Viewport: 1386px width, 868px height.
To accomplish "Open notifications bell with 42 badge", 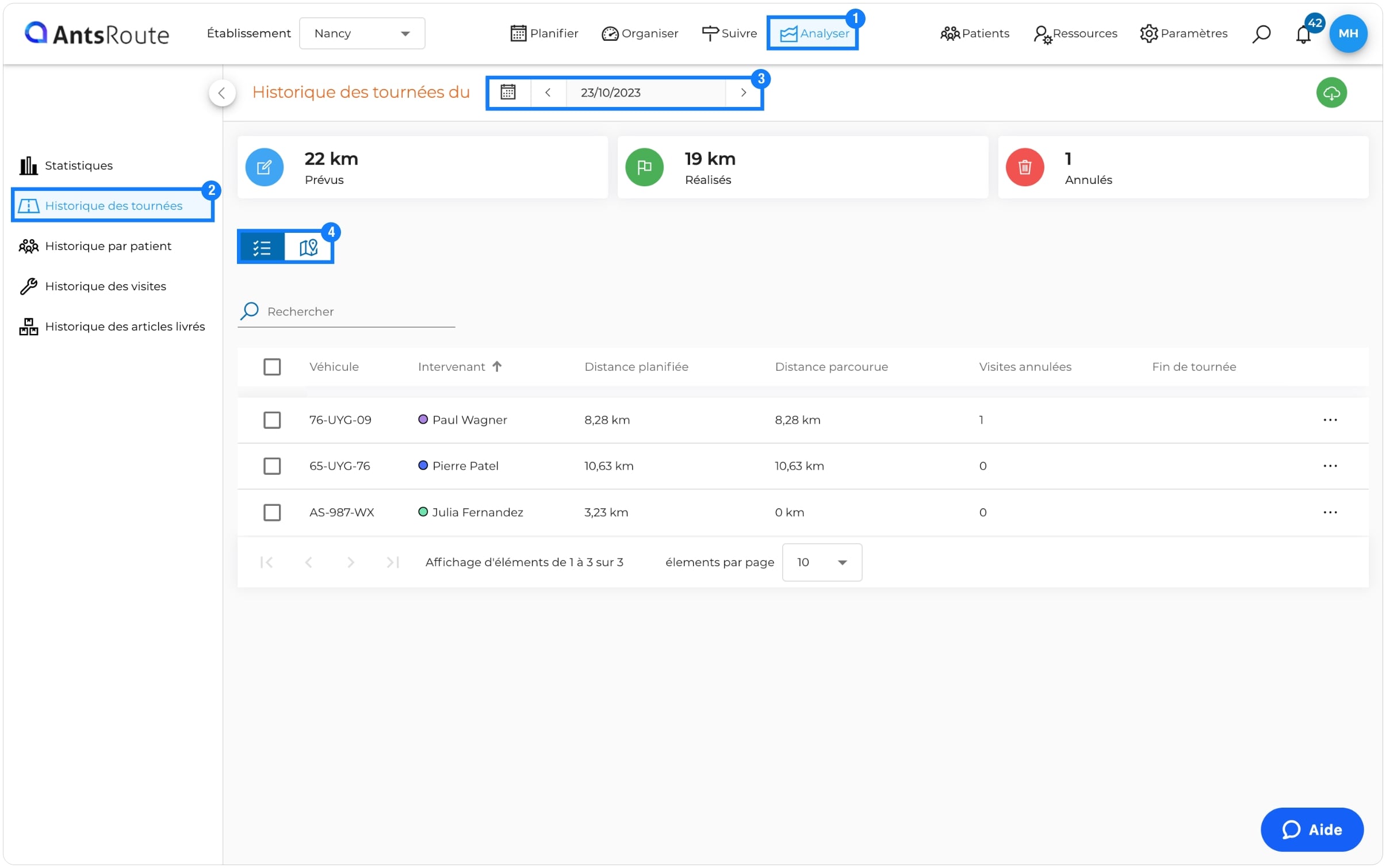I will point(1303,33).
